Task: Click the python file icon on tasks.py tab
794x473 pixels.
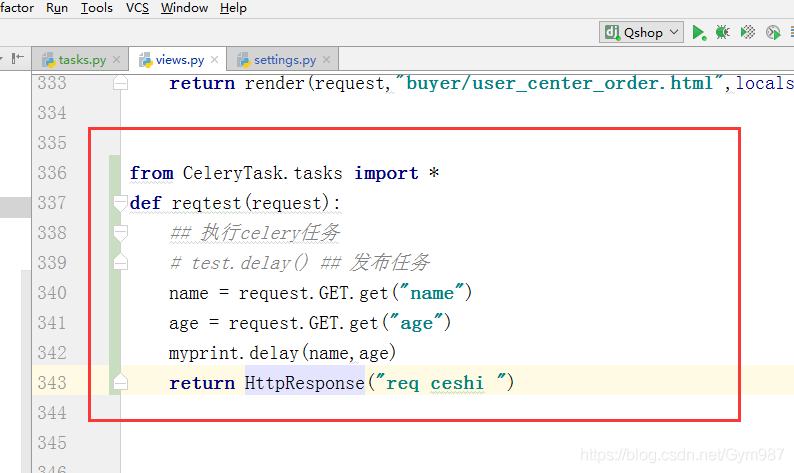Action: 48,60
